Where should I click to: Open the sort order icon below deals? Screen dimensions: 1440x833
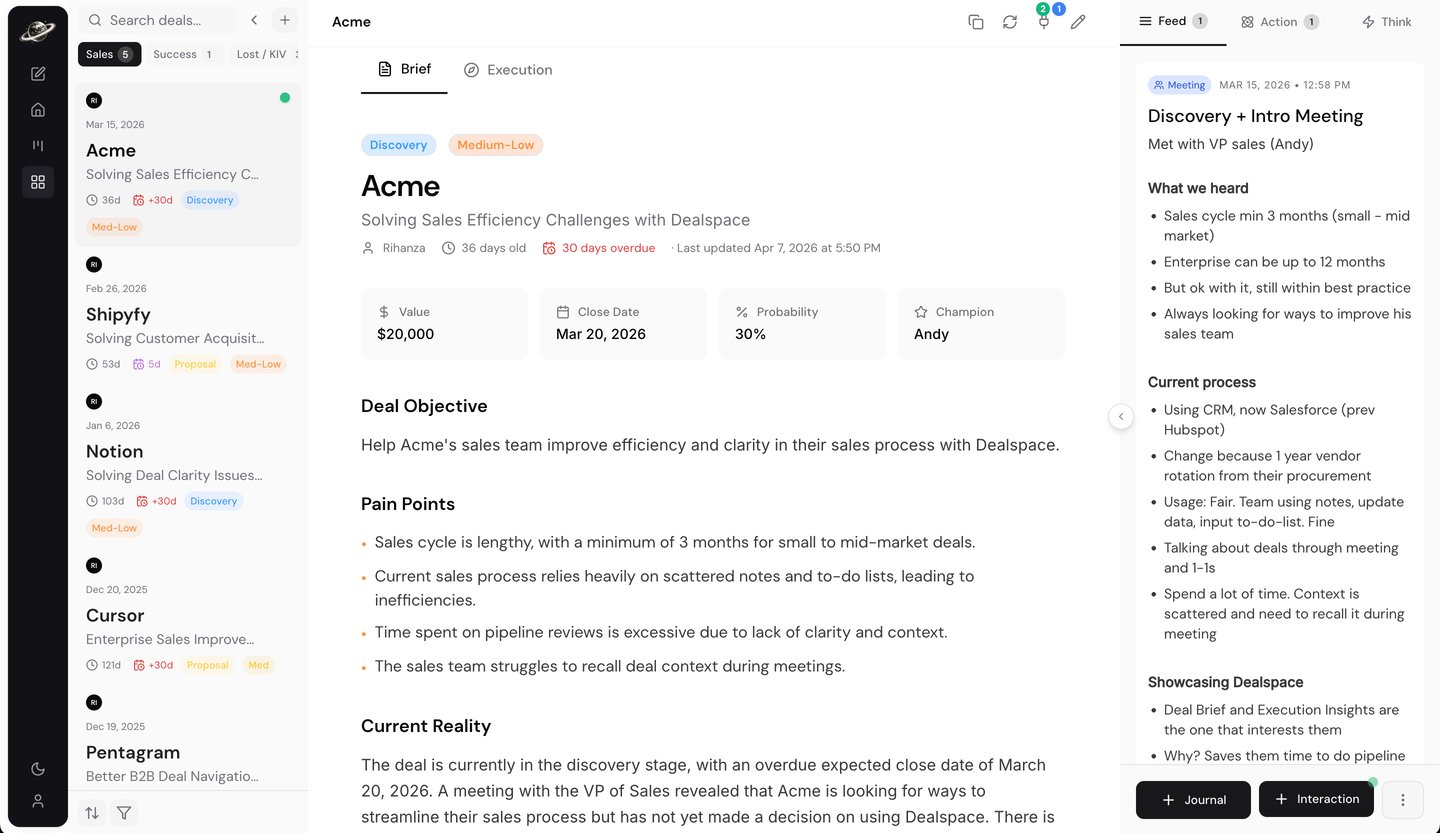click(x=92, y=813)
